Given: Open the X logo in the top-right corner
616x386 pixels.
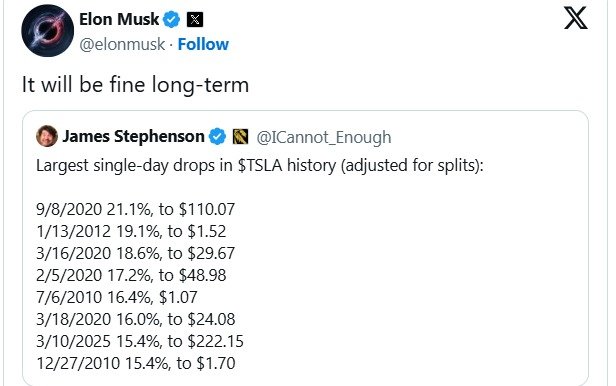Looking at the screenshot, I should pyautogui.click(x=576, y=18).
